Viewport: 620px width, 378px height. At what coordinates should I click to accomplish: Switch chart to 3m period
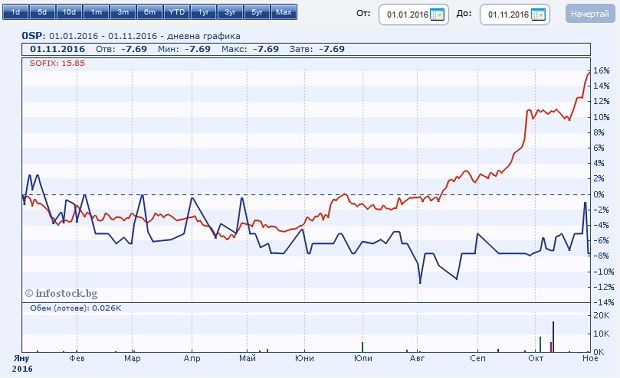123,12
